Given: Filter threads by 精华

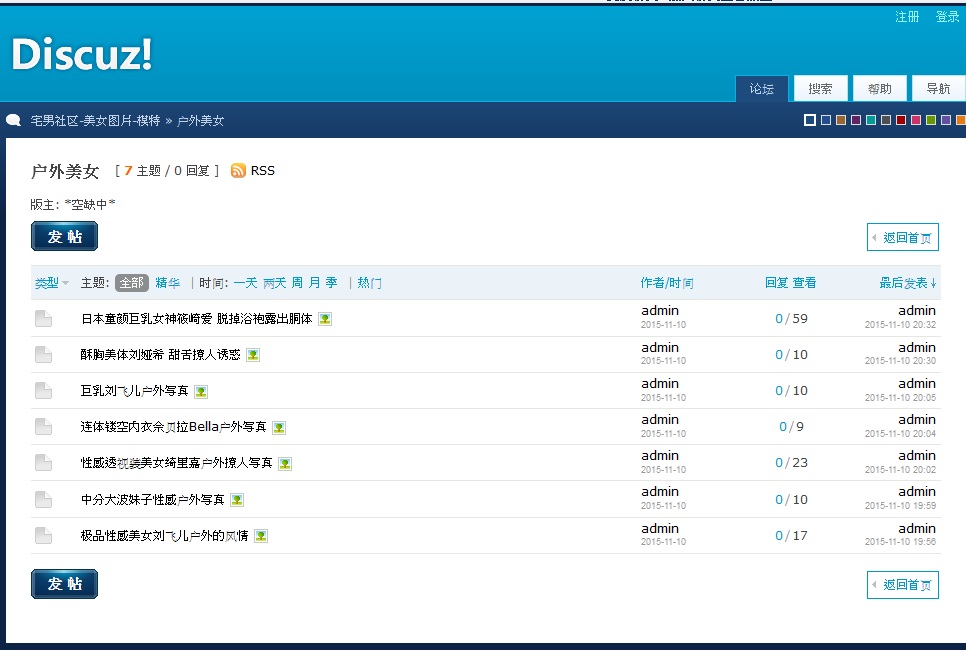Looking at the screenshot, I should [x=168, y=283].
